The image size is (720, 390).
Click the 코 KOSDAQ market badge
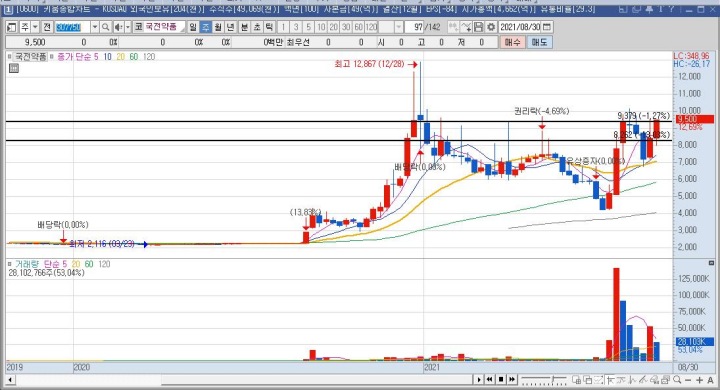[x=138, y=27]
